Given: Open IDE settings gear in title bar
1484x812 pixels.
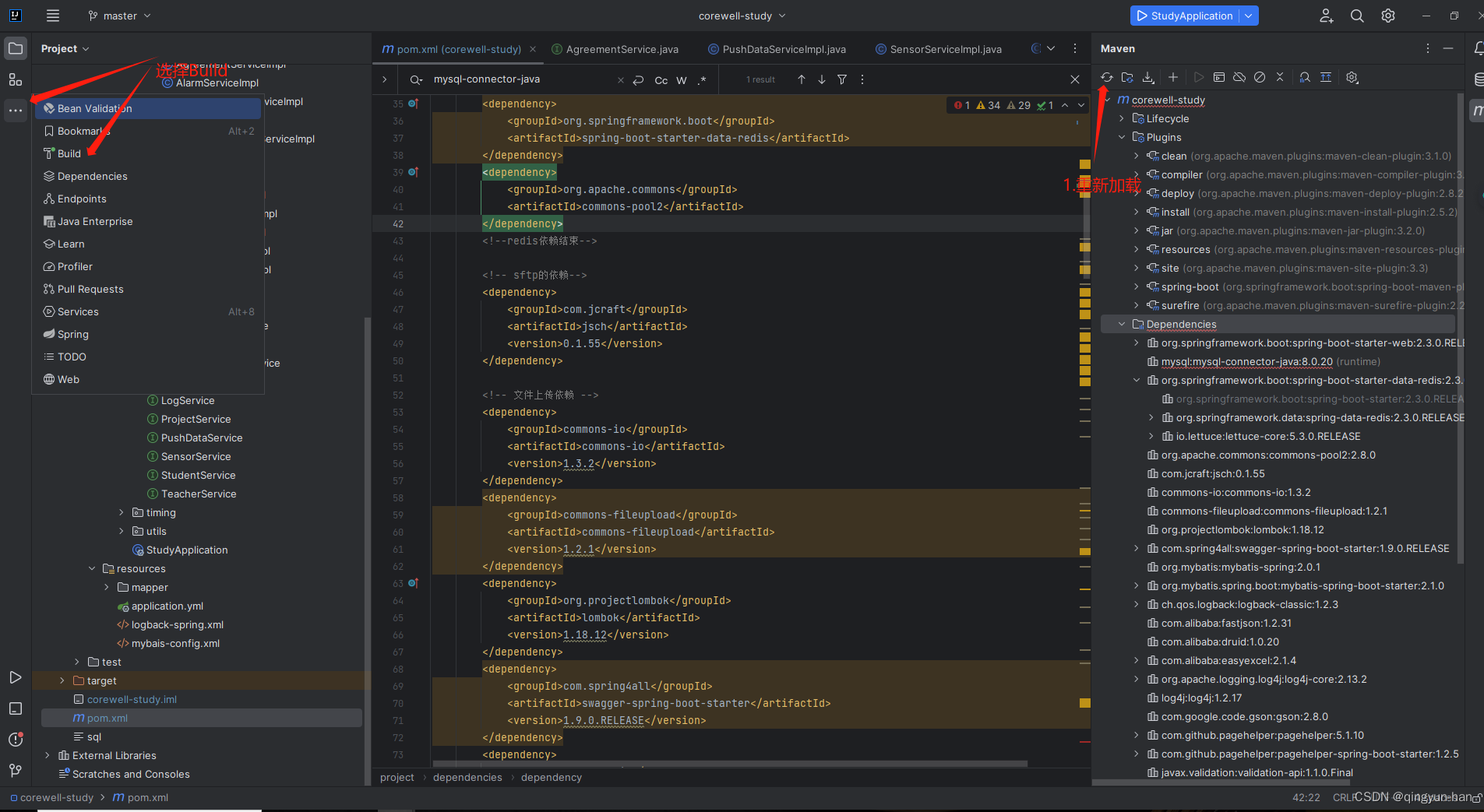Looking at the screenshot, I should point(1388,16).
